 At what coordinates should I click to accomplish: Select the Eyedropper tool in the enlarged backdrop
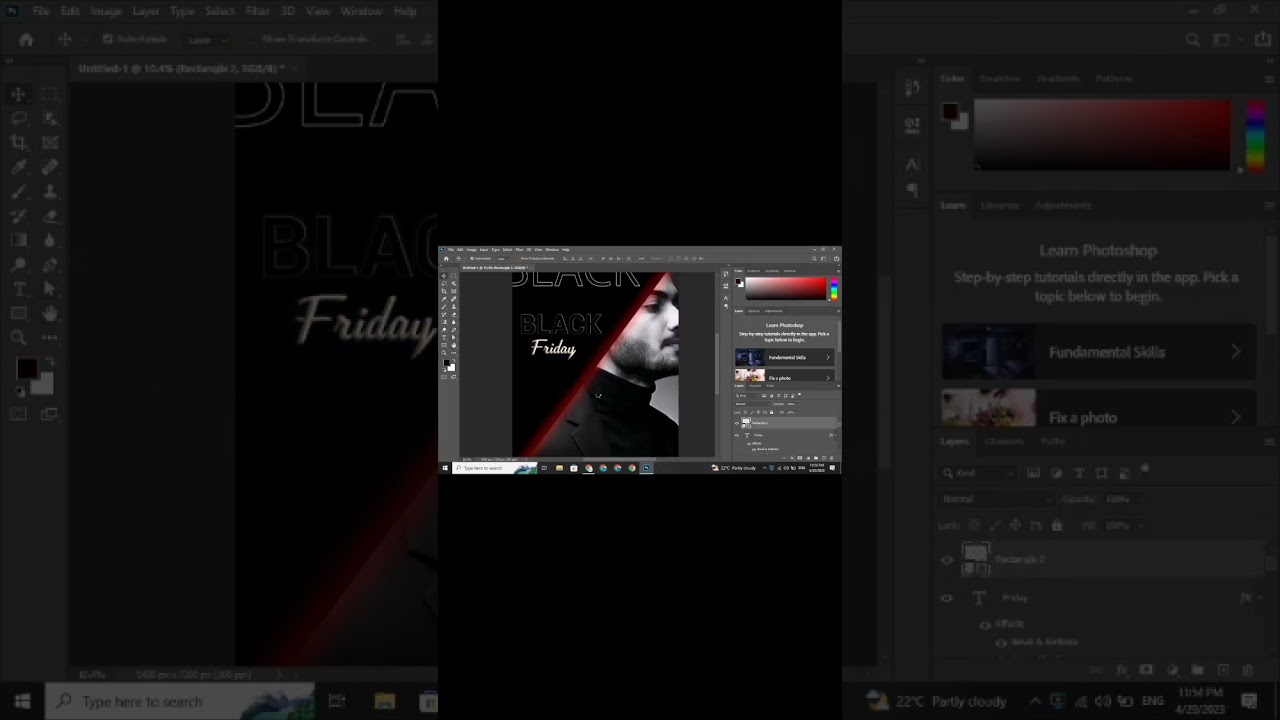tap(19, 167)
